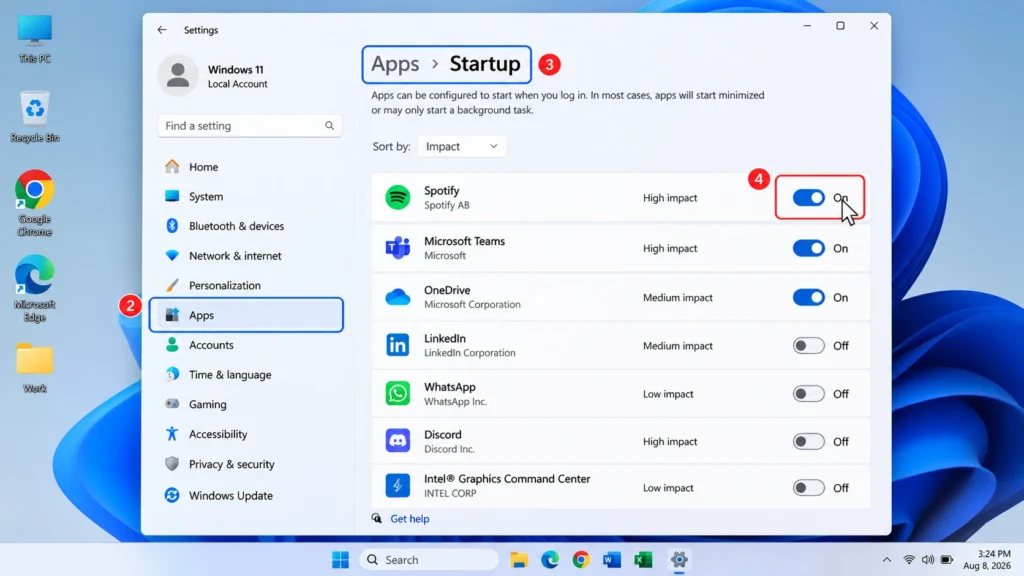The width and height of the screenshot is (1024, 576).
Task: Click the LinkedIn Medium impact label
Action: pos(677,345)
